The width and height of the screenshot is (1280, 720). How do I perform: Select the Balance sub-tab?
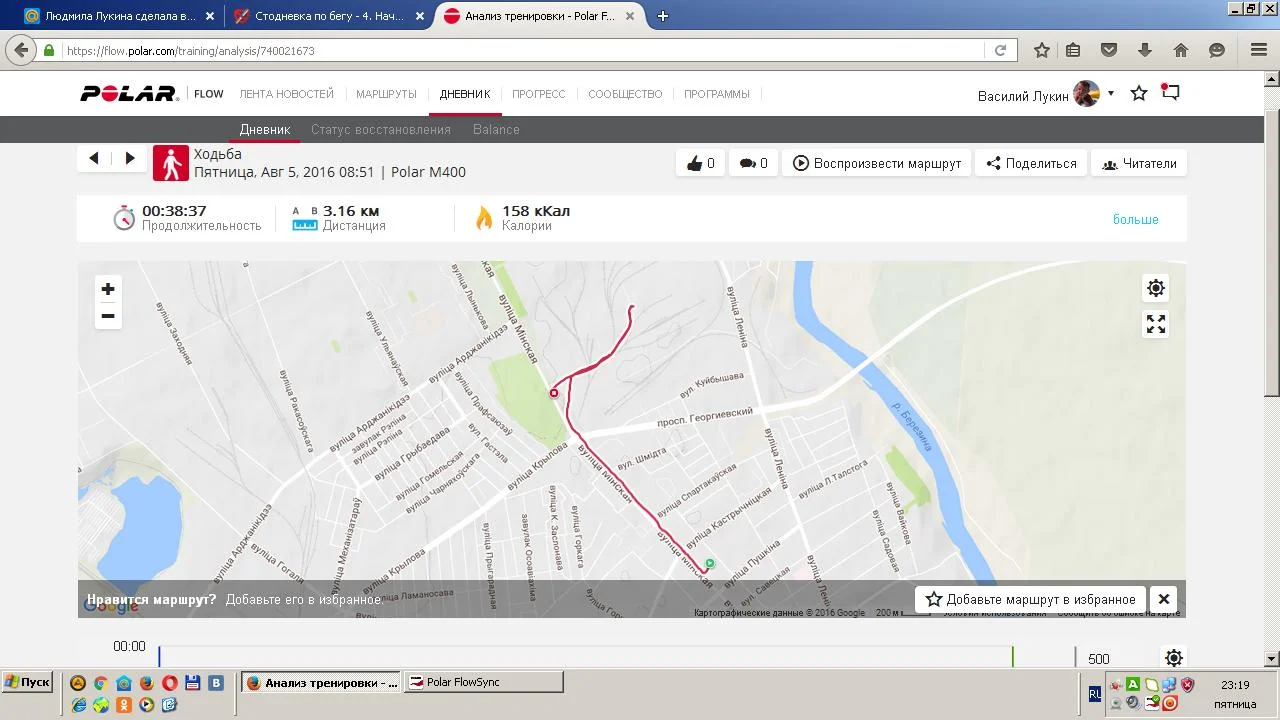496,129
